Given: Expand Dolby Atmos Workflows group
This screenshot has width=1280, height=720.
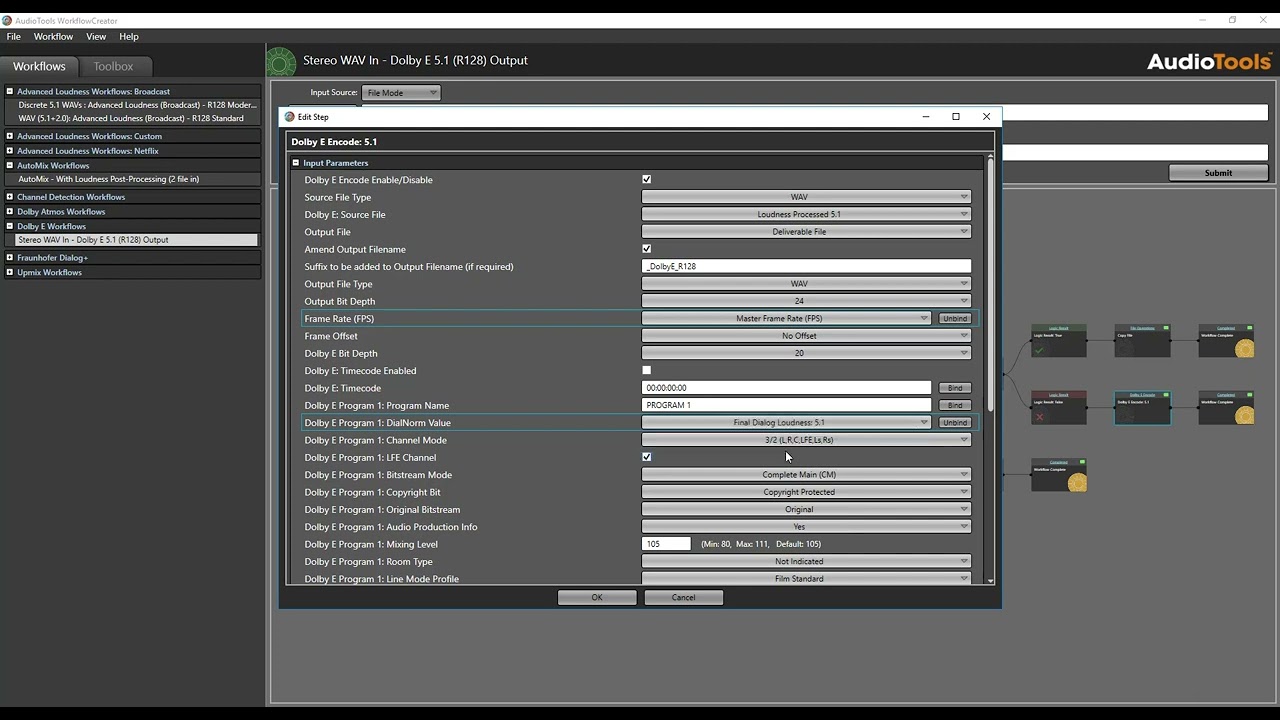Looking at the screenshot, I should tap(10, 212).
